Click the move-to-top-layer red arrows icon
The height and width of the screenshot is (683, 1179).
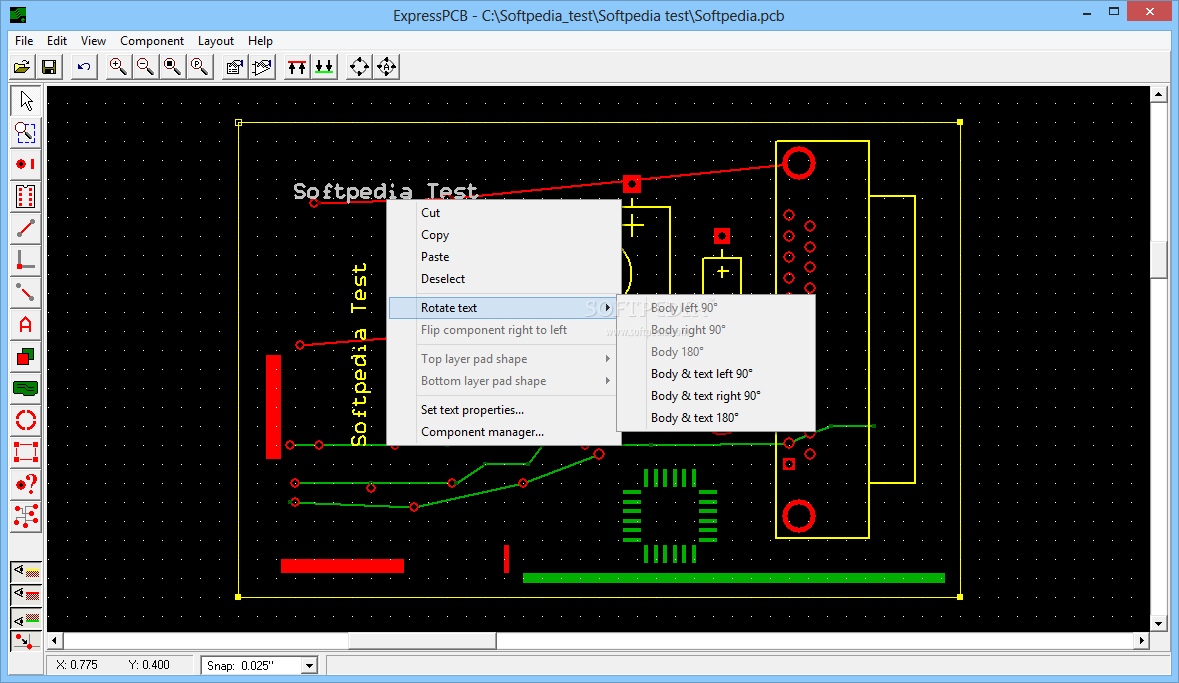click(x=297, y=67)
